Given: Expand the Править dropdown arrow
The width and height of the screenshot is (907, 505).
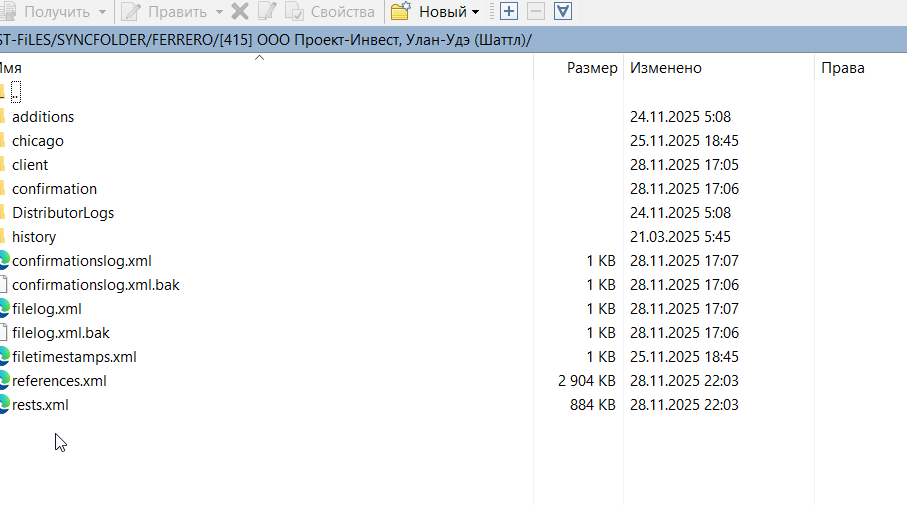Looking at the screenshot, I should tap(219, 12).
